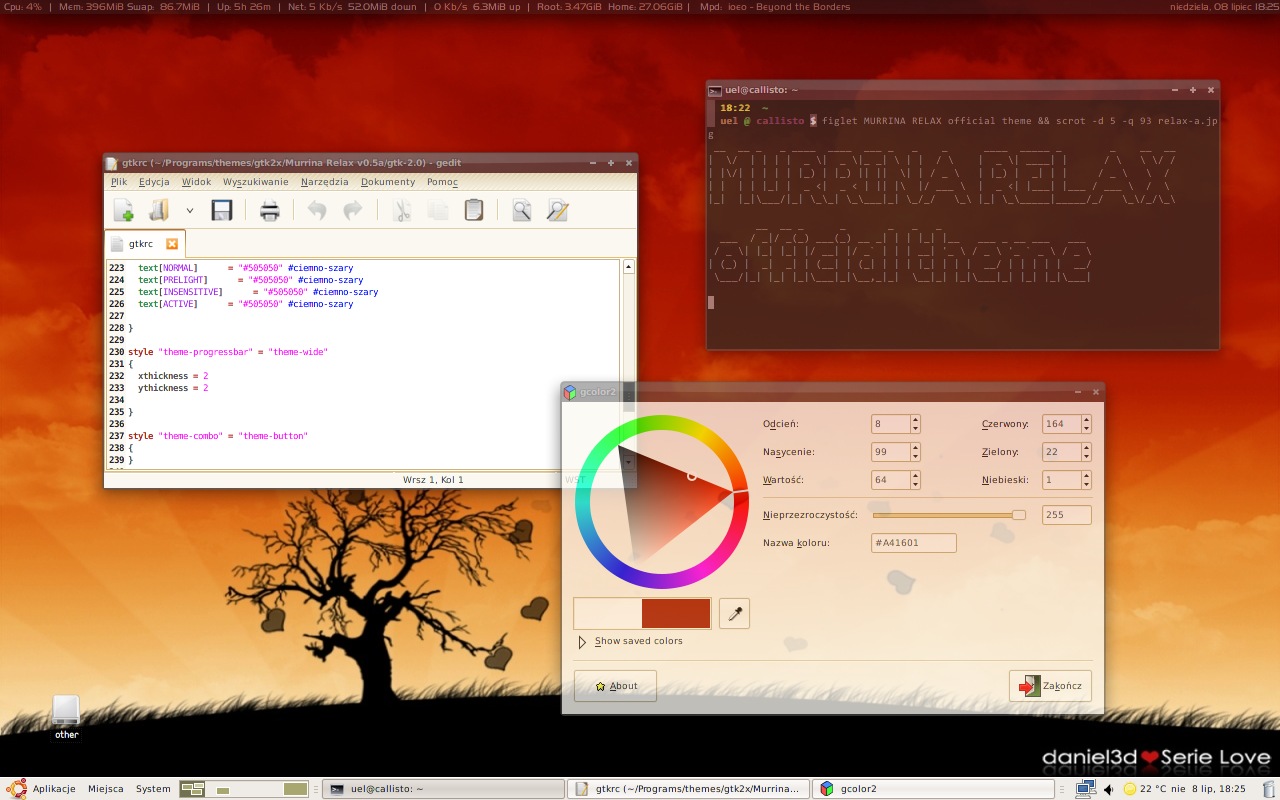Viewport: 1280px width, 800px height.
Task: Click the status bar text Wrsz 1, Kol 1
Action: [433, 480]
